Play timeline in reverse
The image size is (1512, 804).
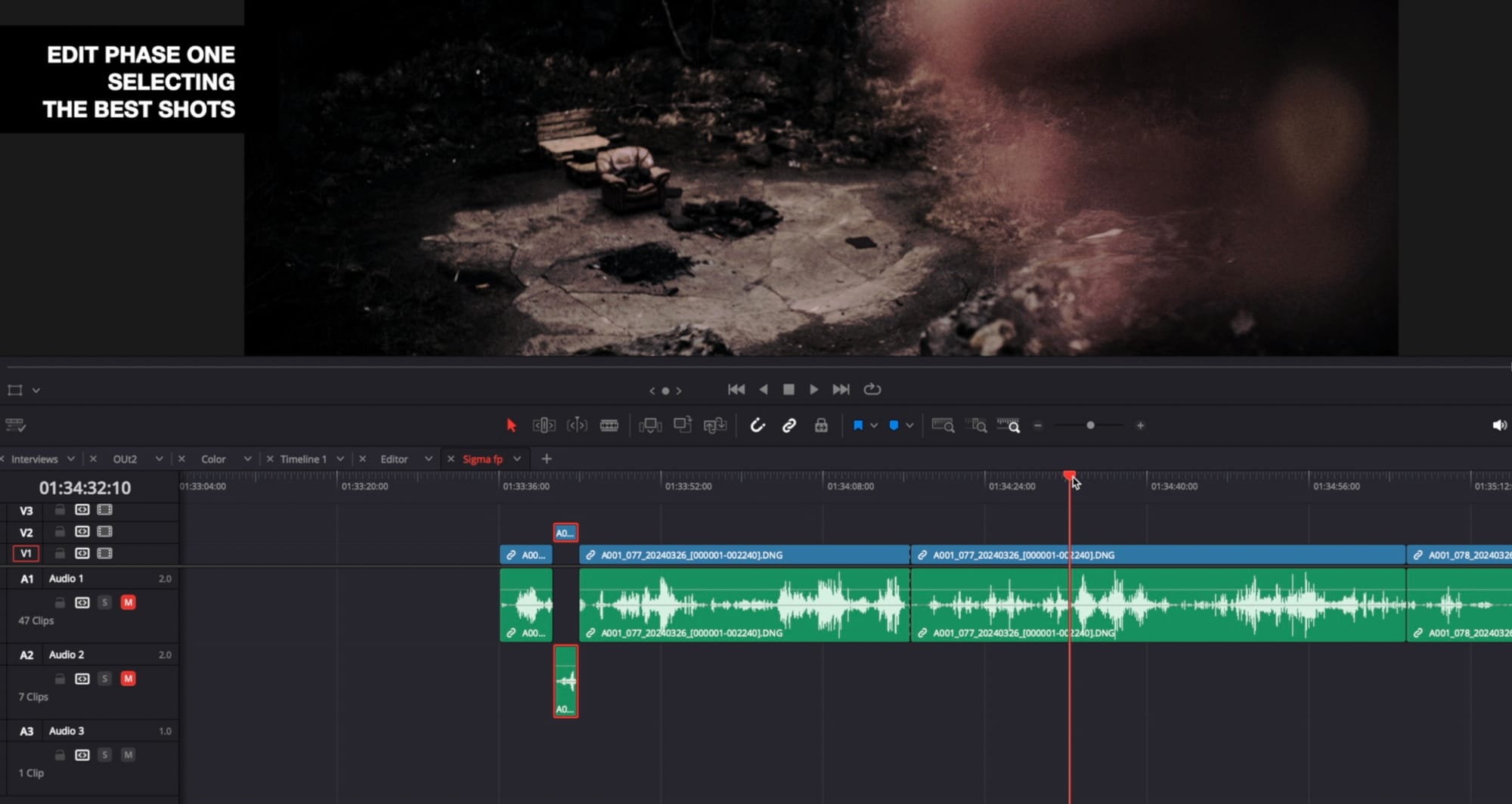coord(764,389)
